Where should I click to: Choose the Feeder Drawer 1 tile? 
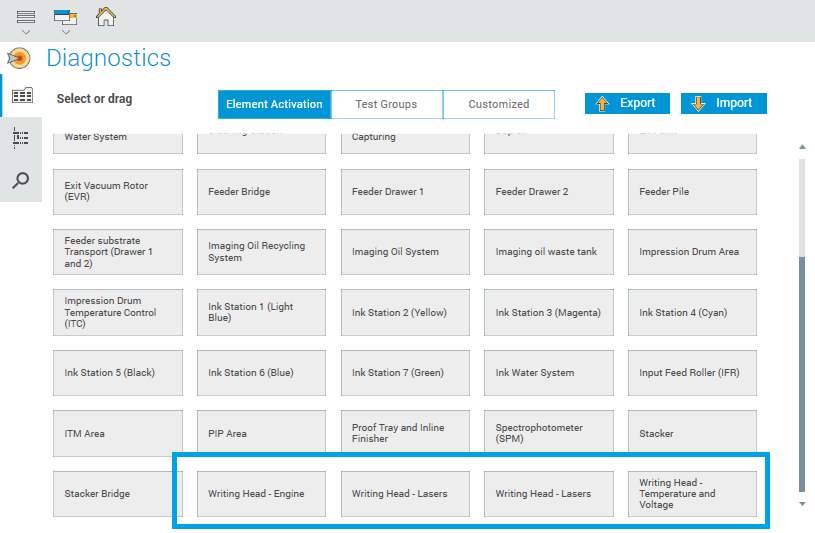pyautogui.click(x=405, y=191)
